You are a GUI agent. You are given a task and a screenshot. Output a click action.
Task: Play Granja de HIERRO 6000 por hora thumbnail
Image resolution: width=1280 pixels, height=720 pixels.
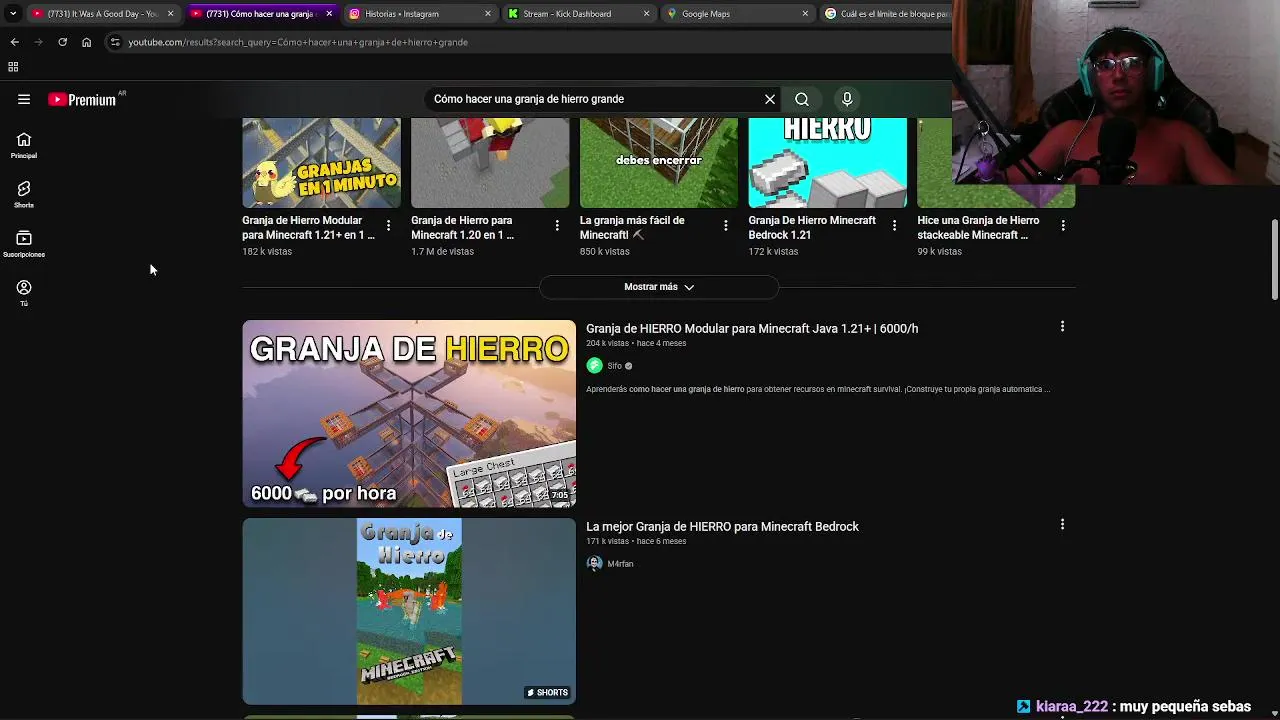(409, 414)
